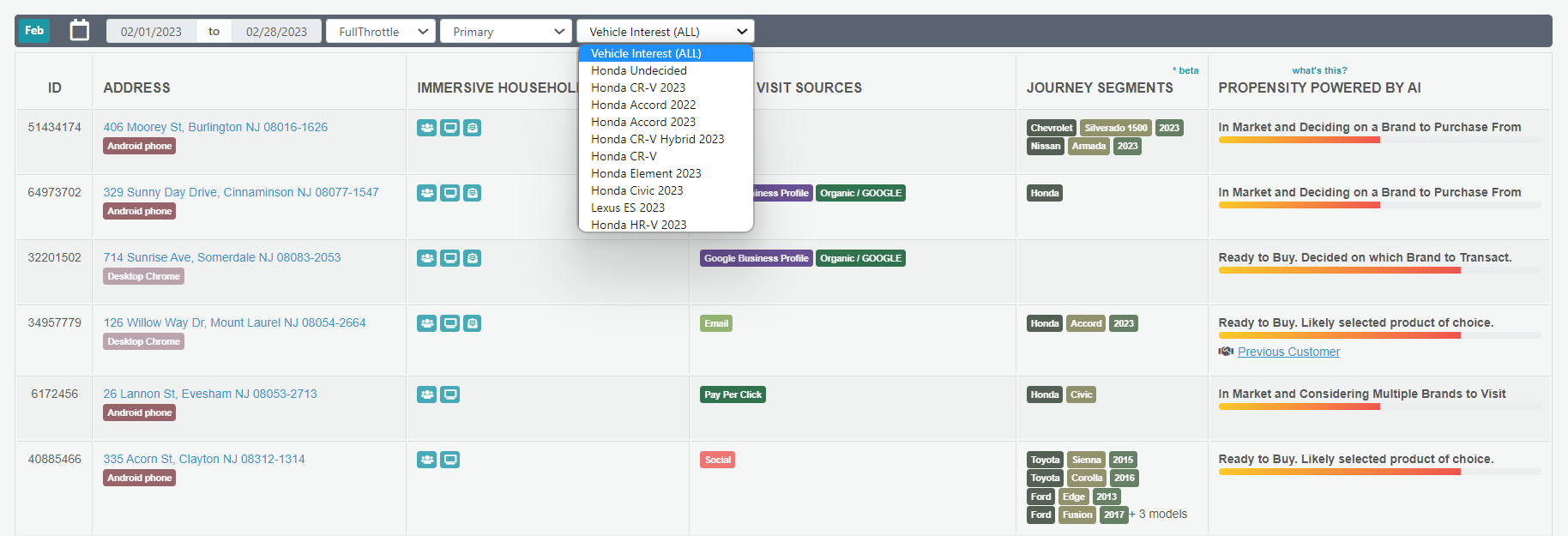Click handshake icon beside Previous Customer
The image size is (1568, 536).
[x=1226, y=352]
